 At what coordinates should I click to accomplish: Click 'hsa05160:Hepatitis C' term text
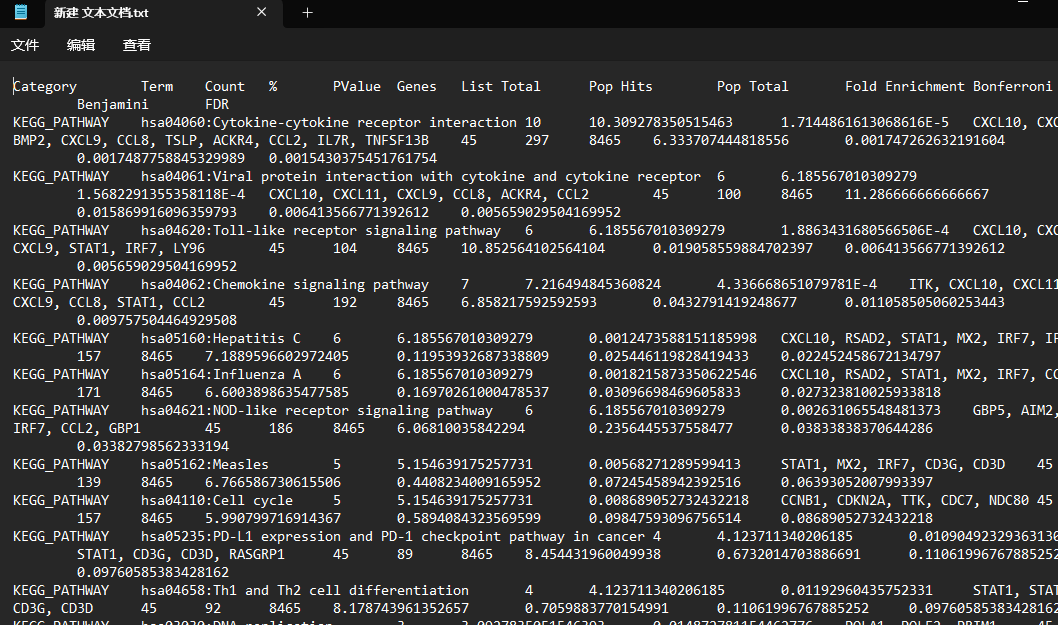coord(221,338)
